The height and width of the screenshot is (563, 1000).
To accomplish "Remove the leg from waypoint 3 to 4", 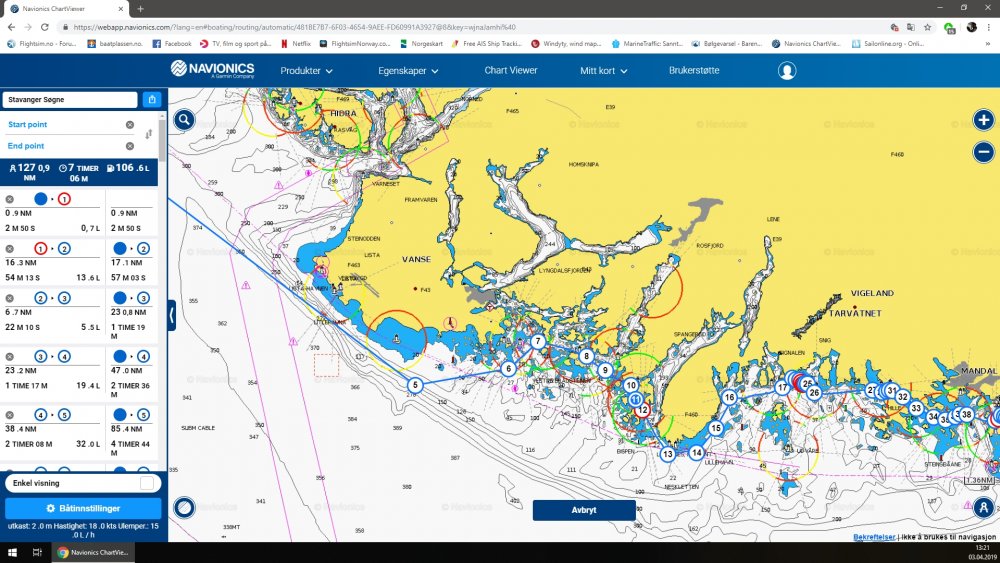I will [10, 356].
